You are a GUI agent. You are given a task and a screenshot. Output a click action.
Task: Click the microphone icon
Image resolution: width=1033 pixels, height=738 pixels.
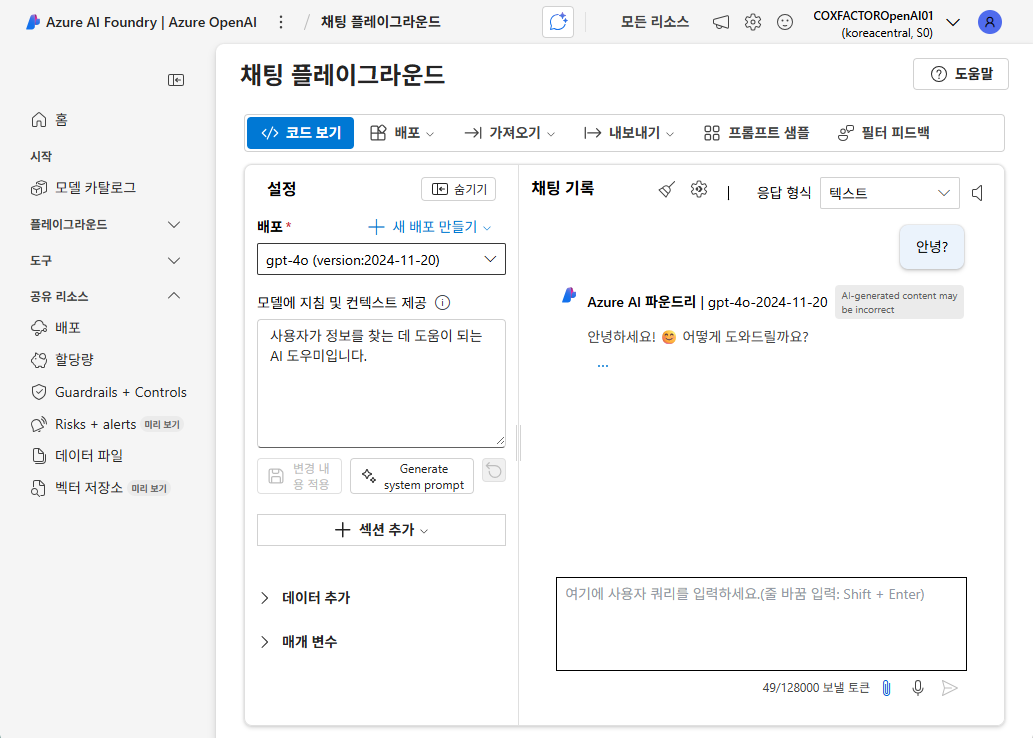coord(918,688)
